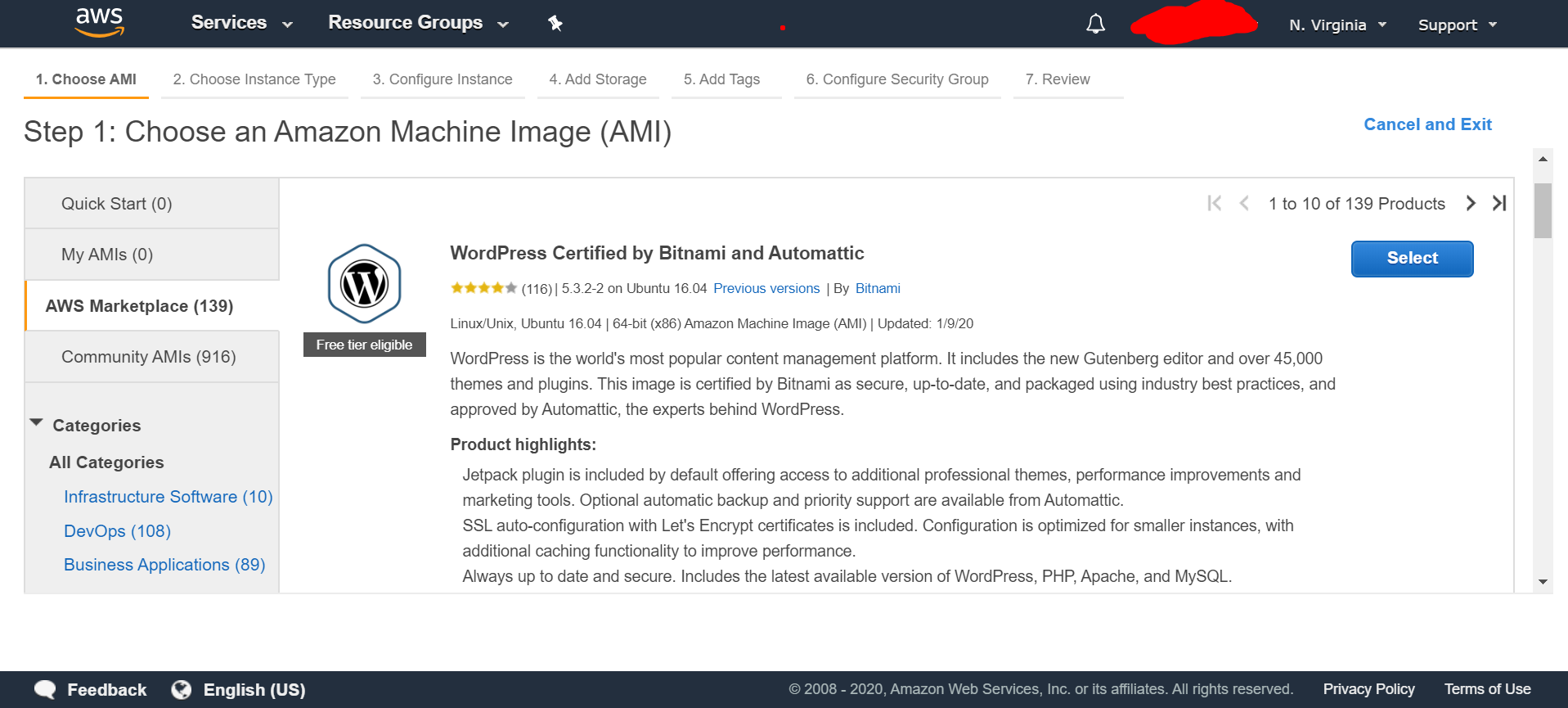Go to Choose Instance Type step
1568x708 pixels.
[254, 79]
